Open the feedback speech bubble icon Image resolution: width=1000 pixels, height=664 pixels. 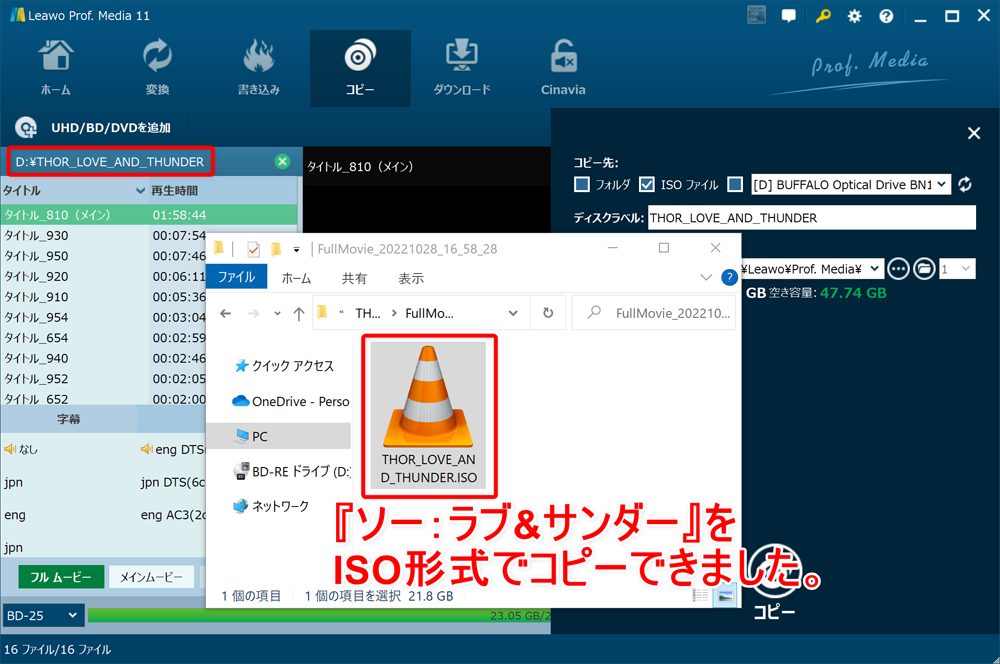pyautogui.click(x=789, y=16)
